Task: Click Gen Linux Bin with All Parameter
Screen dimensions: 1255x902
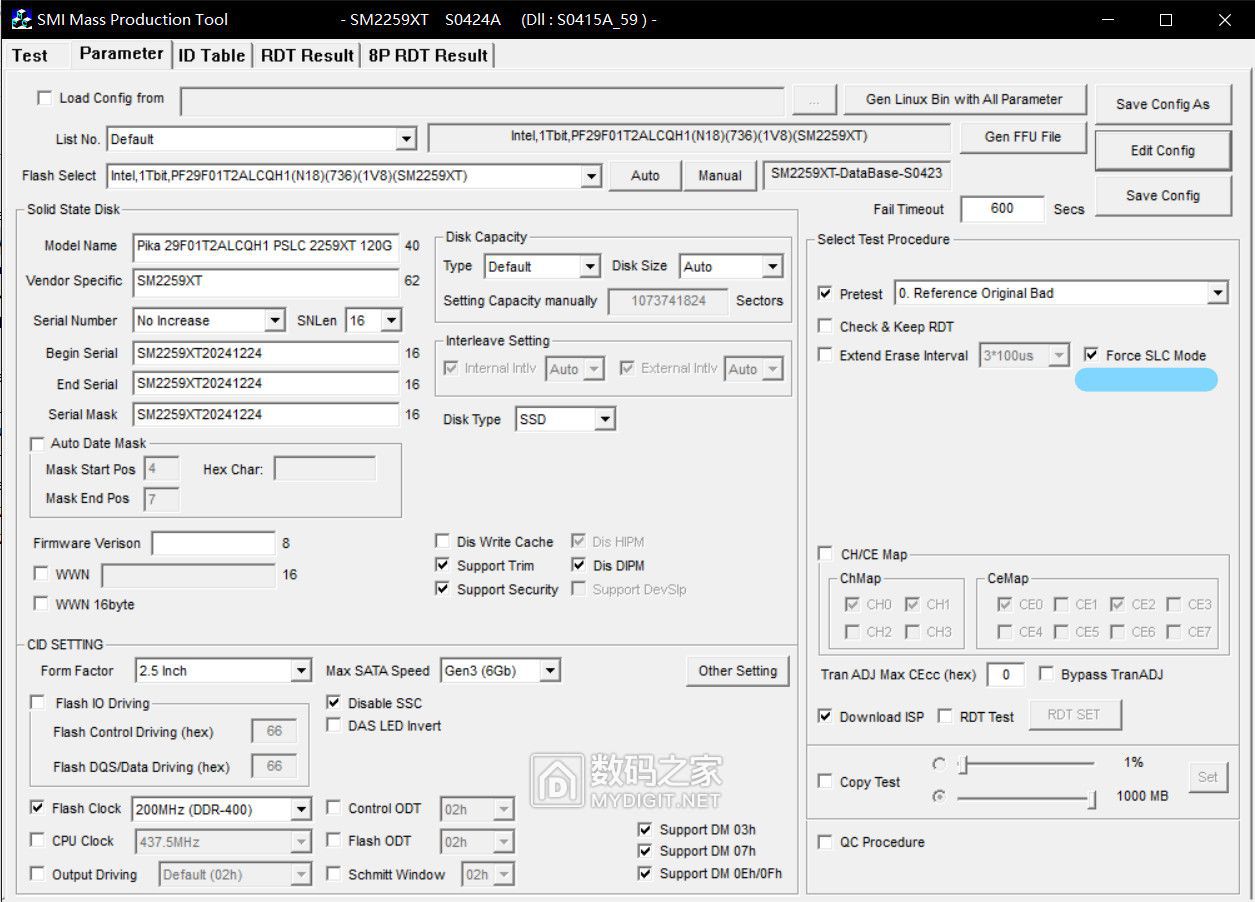Action: (x=964, y=99)
